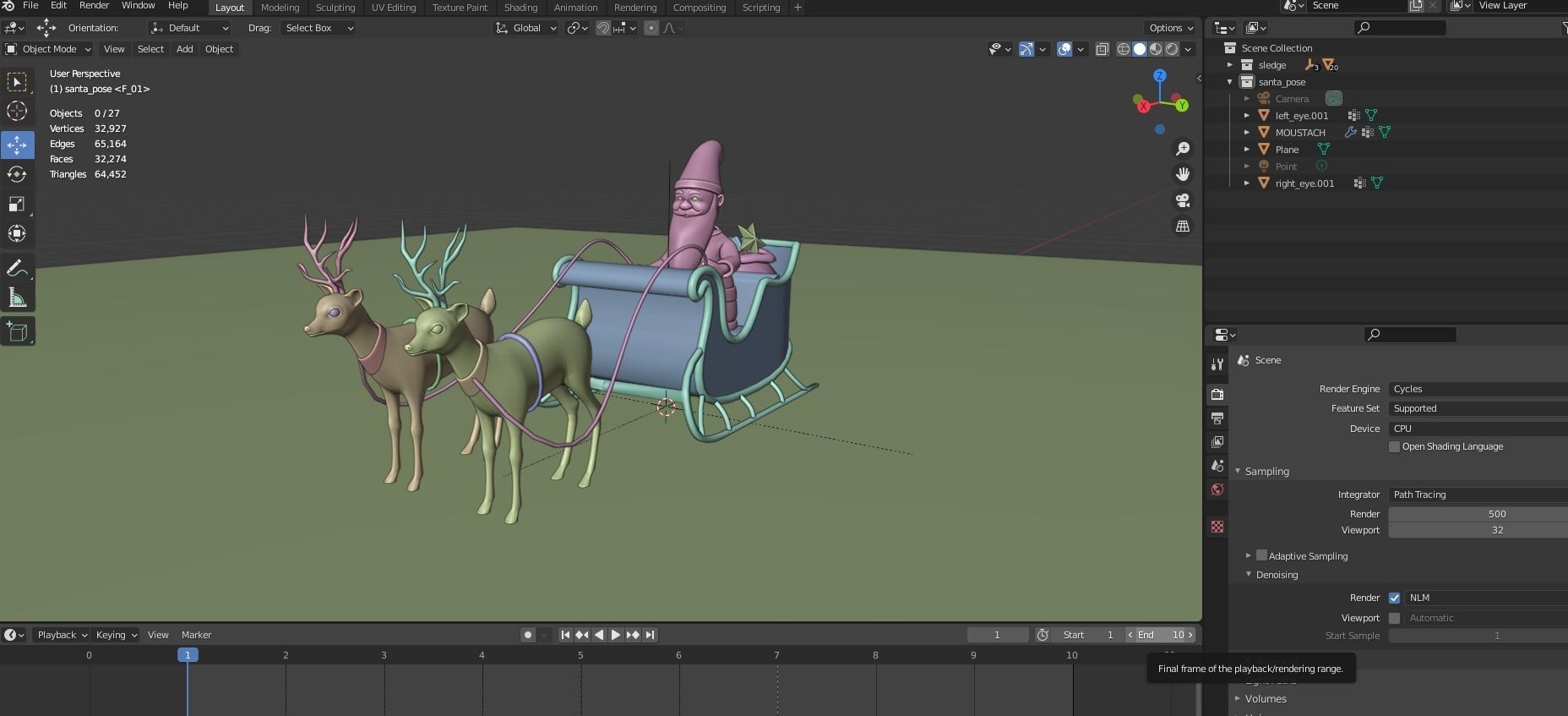The height and width of the screenshot is (716, 1568).
Task: Toggle auto keying record button
Action: [x=528, y=635]
